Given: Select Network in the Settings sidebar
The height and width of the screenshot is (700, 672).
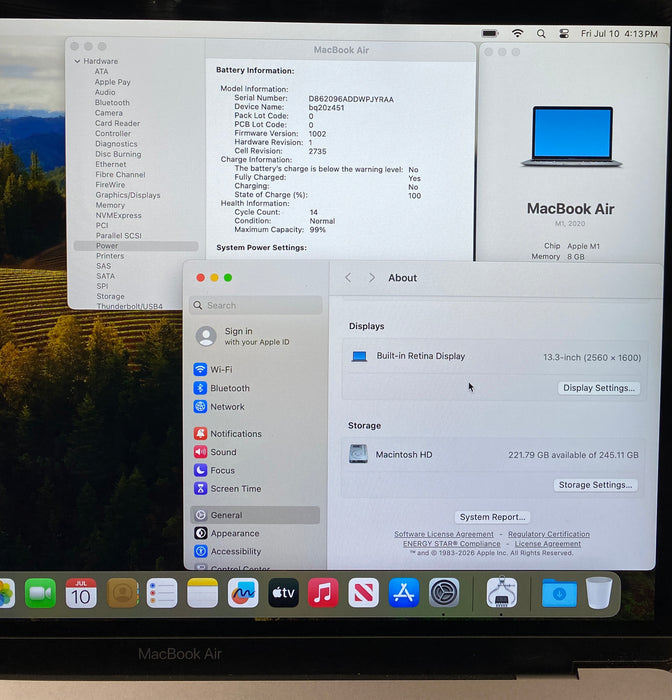Looking at the screenshot, I should click(255, 407).
